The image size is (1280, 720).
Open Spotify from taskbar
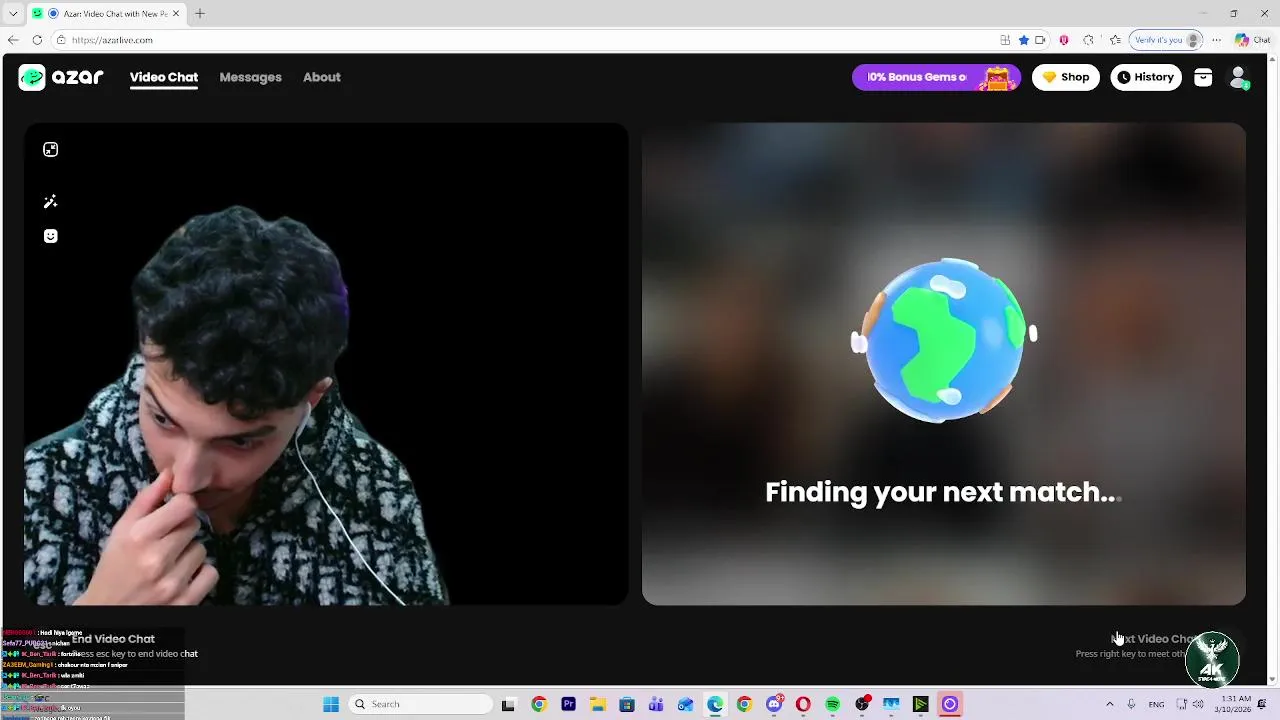(x=833, y=704)
